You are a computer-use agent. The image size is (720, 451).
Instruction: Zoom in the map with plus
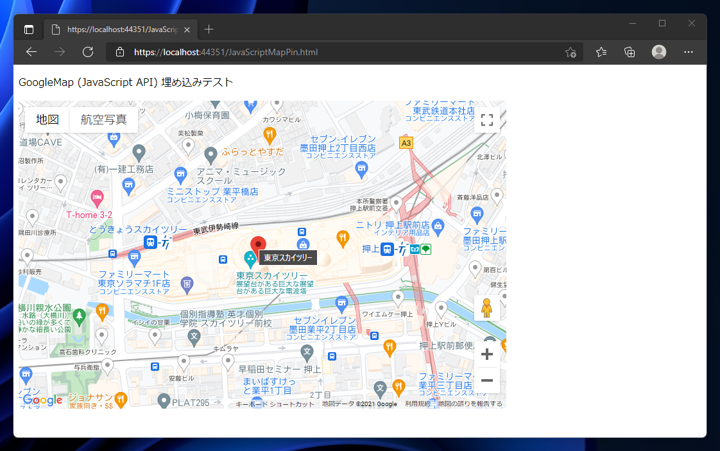pos(487,354)
